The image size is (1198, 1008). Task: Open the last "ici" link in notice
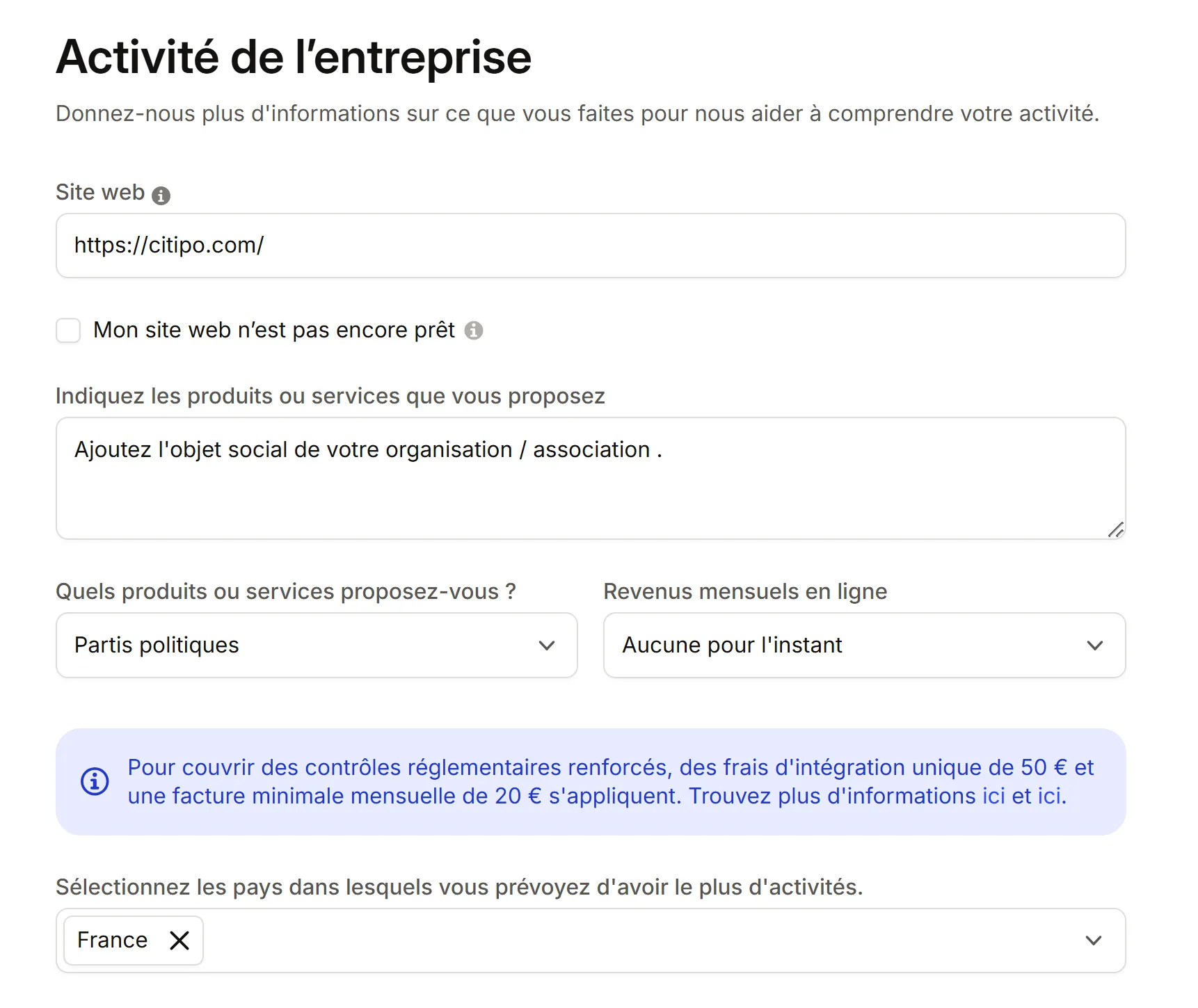click(x=1051, y=796)
